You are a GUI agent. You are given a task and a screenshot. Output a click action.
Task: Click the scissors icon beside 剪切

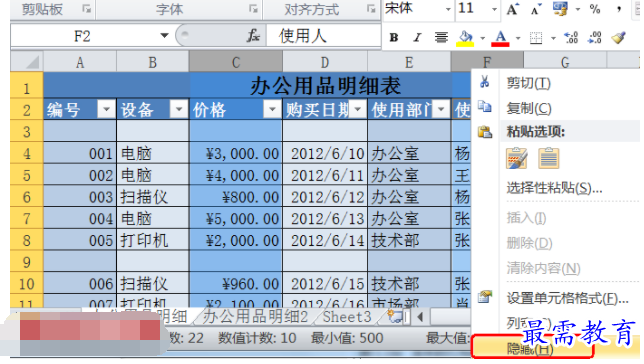(x=485, y=82)
